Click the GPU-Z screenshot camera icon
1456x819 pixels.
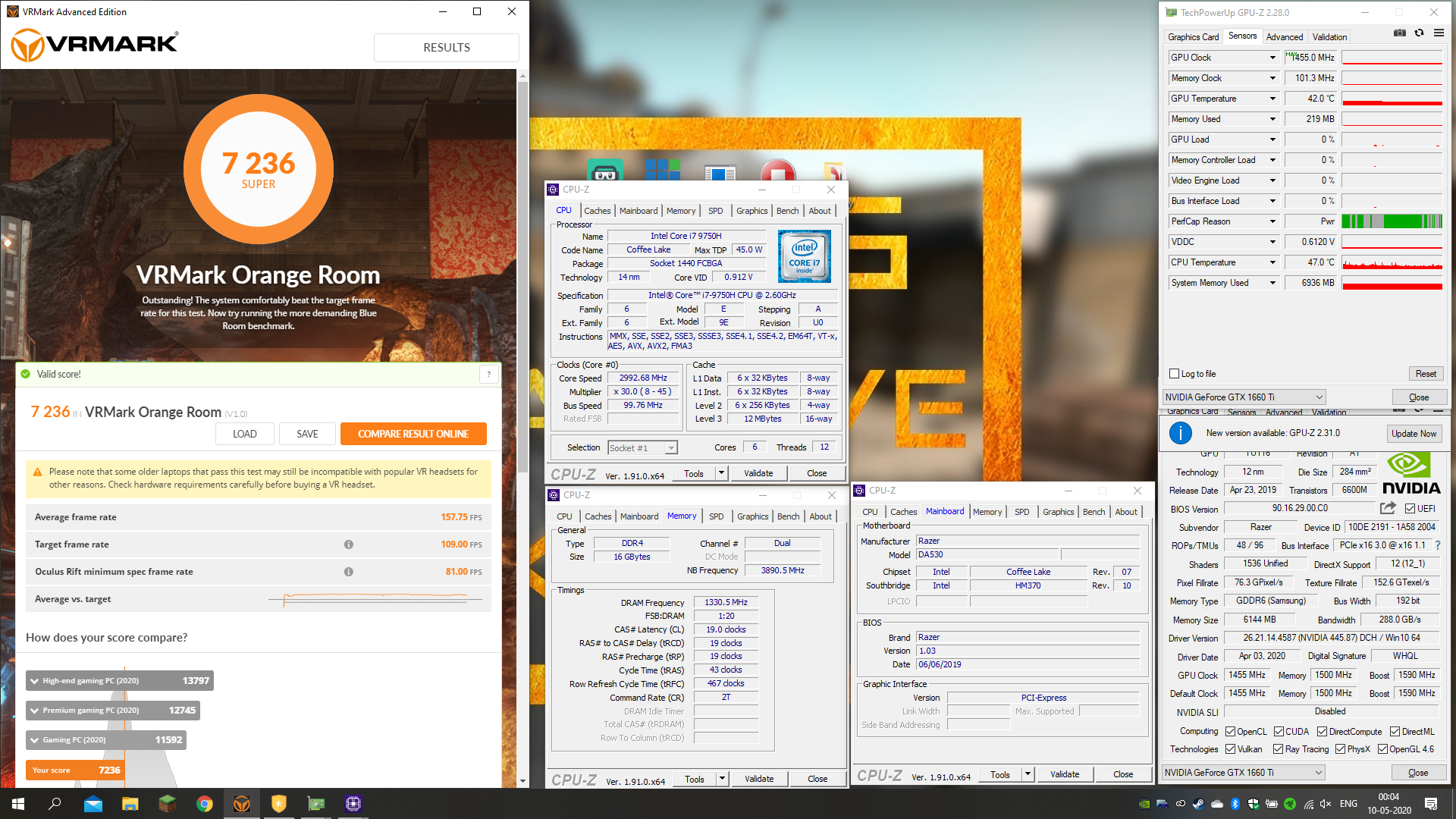1400,33
